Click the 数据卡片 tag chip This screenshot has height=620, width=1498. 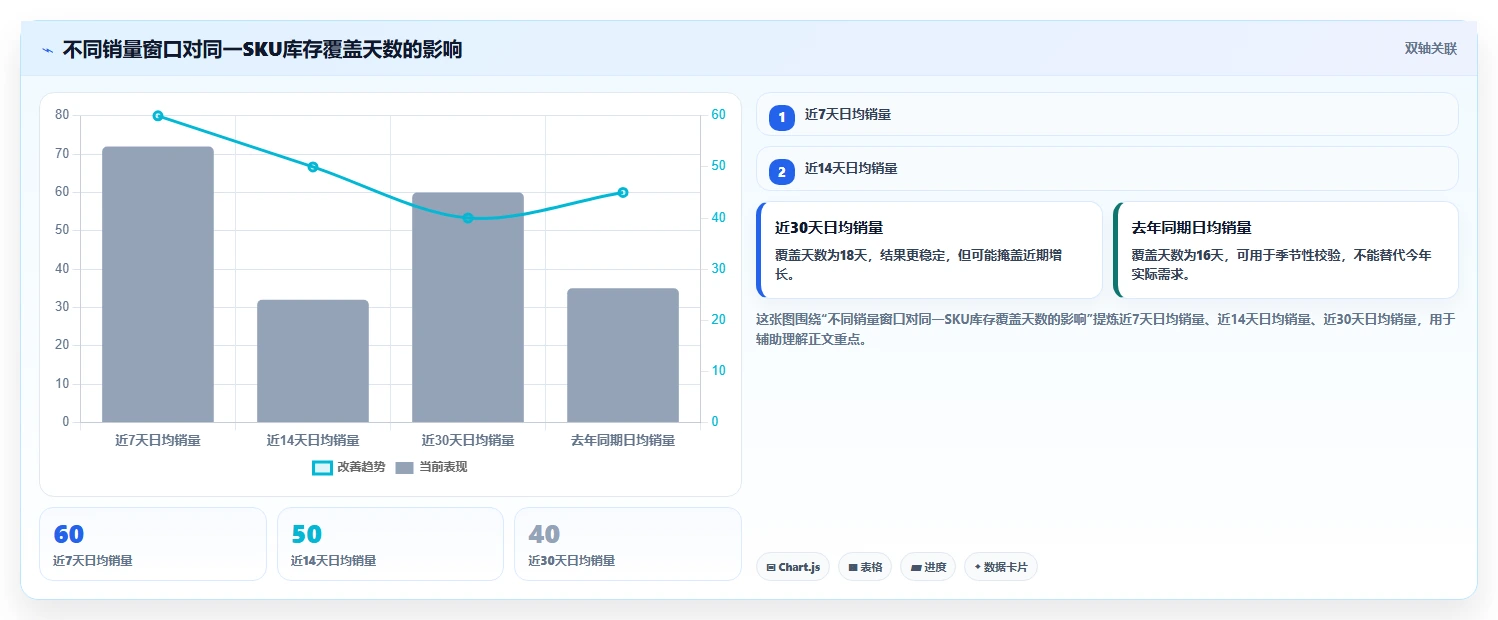1001,567
